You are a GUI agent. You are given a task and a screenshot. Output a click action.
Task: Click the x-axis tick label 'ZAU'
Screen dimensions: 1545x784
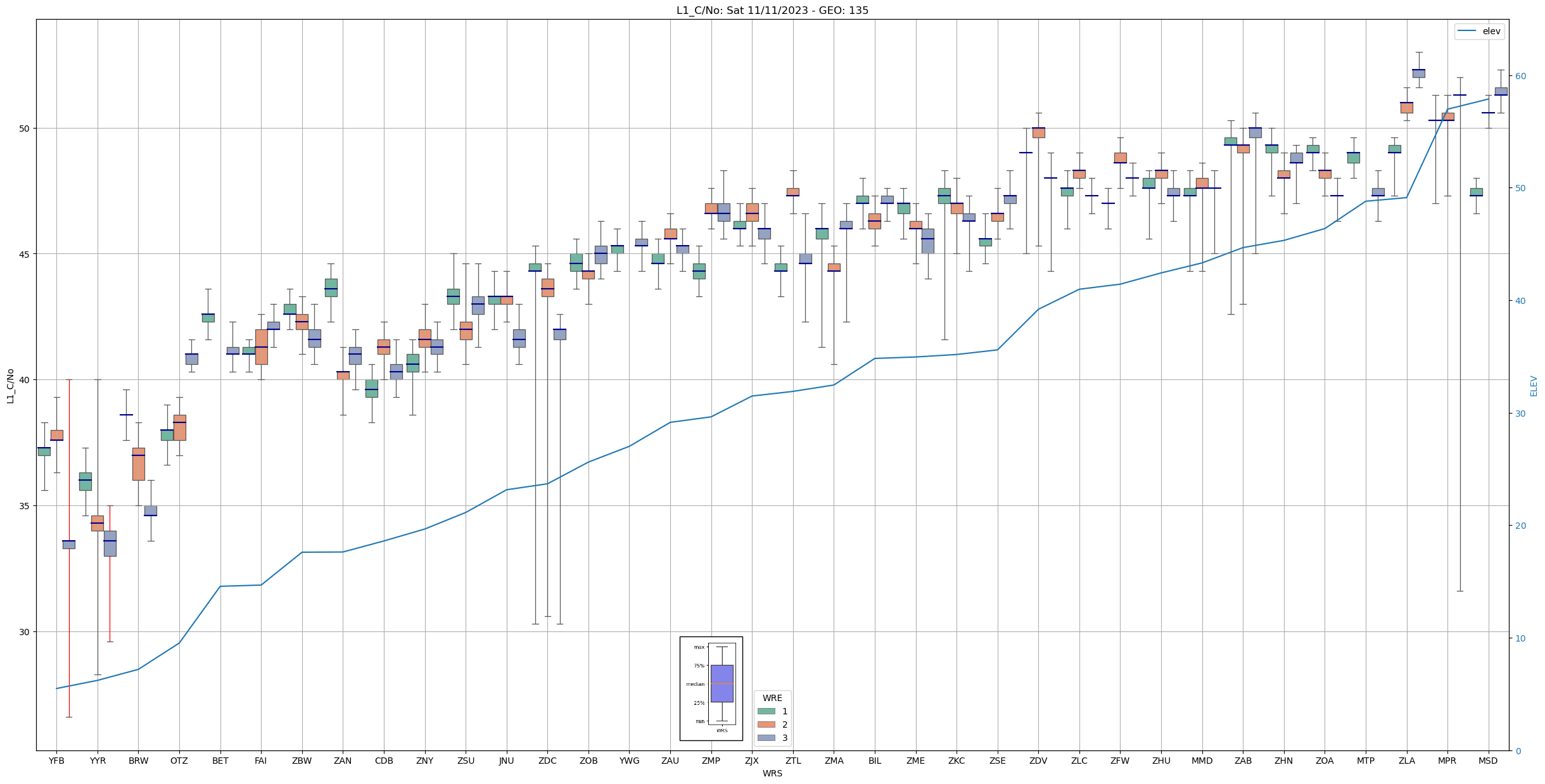(x=670, y=761)
